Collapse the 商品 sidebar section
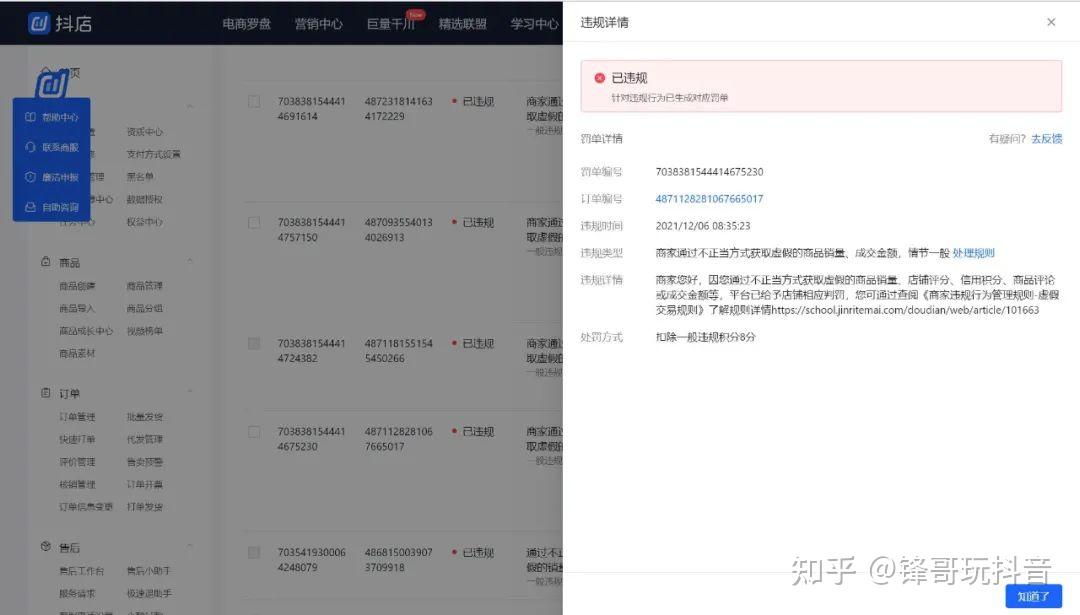Image resolution: width=1080 pixels, height=615 pixels. [190, 261]
